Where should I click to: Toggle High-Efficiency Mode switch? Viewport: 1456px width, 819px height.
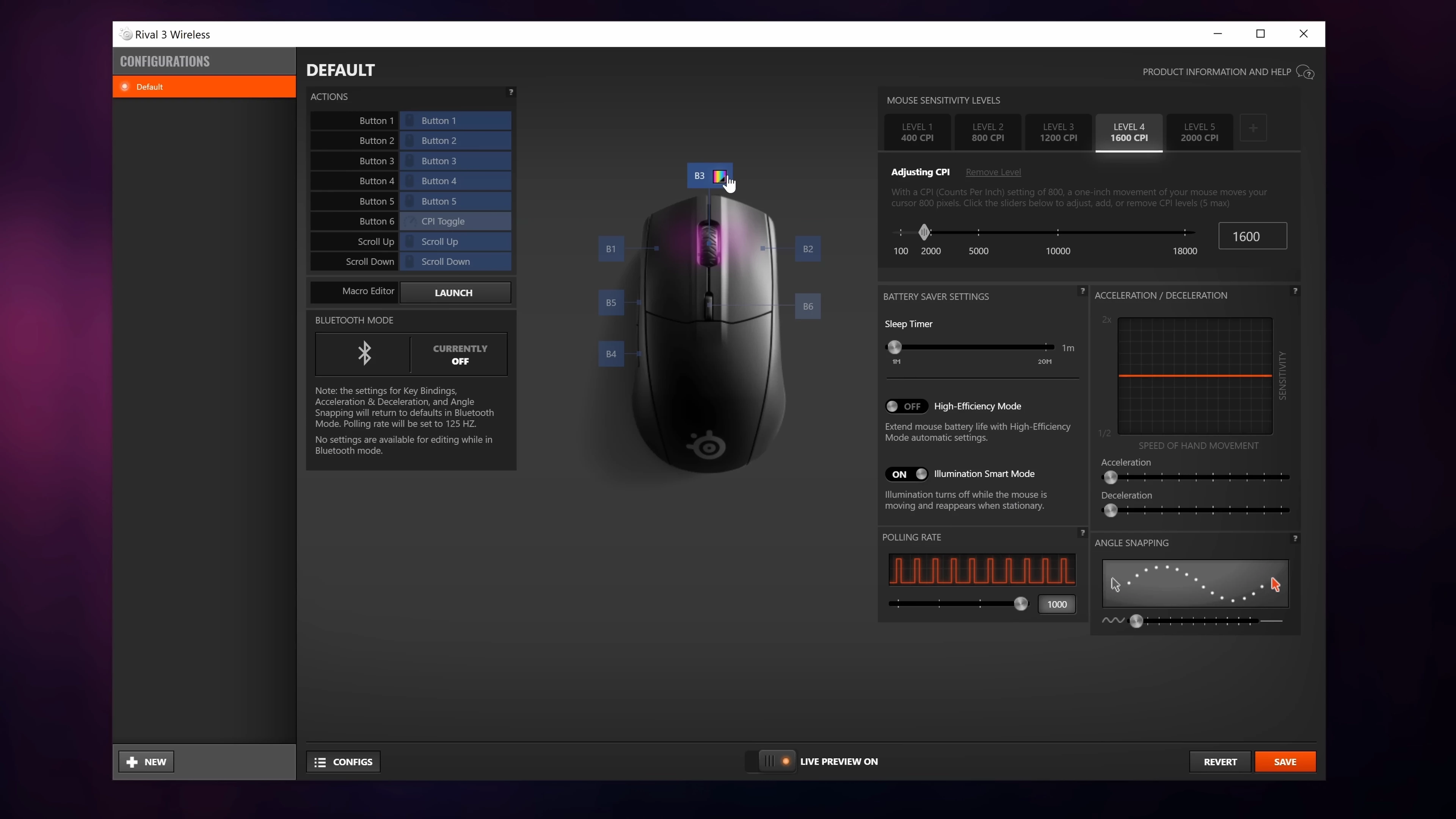(x=906, y=406)
